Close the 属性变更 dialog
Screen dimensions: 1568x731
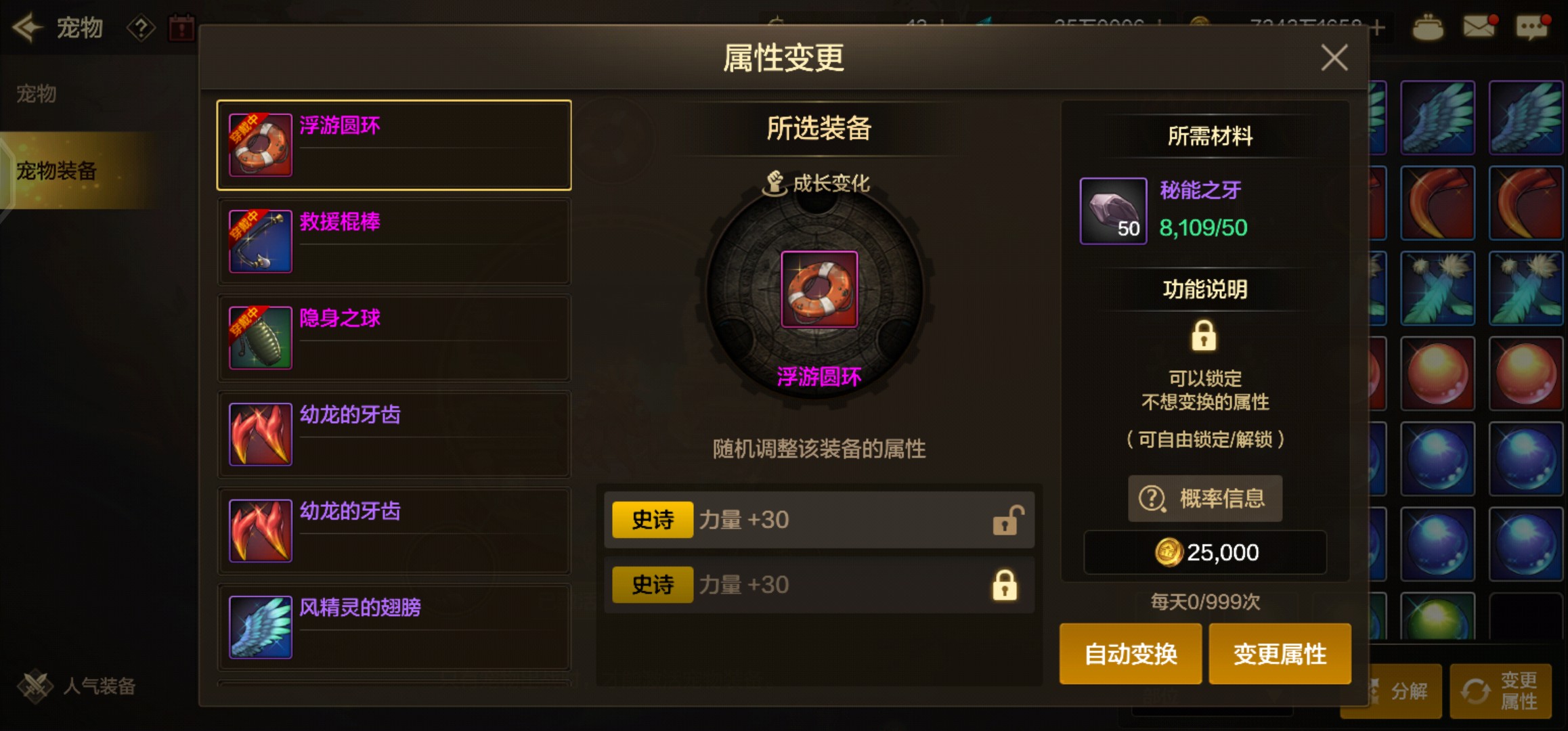pos(1334,58)
